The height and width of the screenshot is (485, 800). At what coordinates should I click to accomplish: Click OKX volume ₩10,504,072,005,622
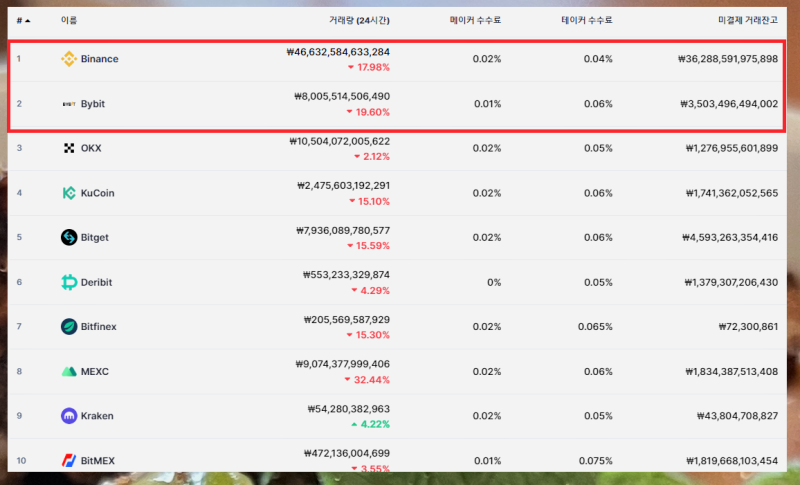tap(339, 141)
